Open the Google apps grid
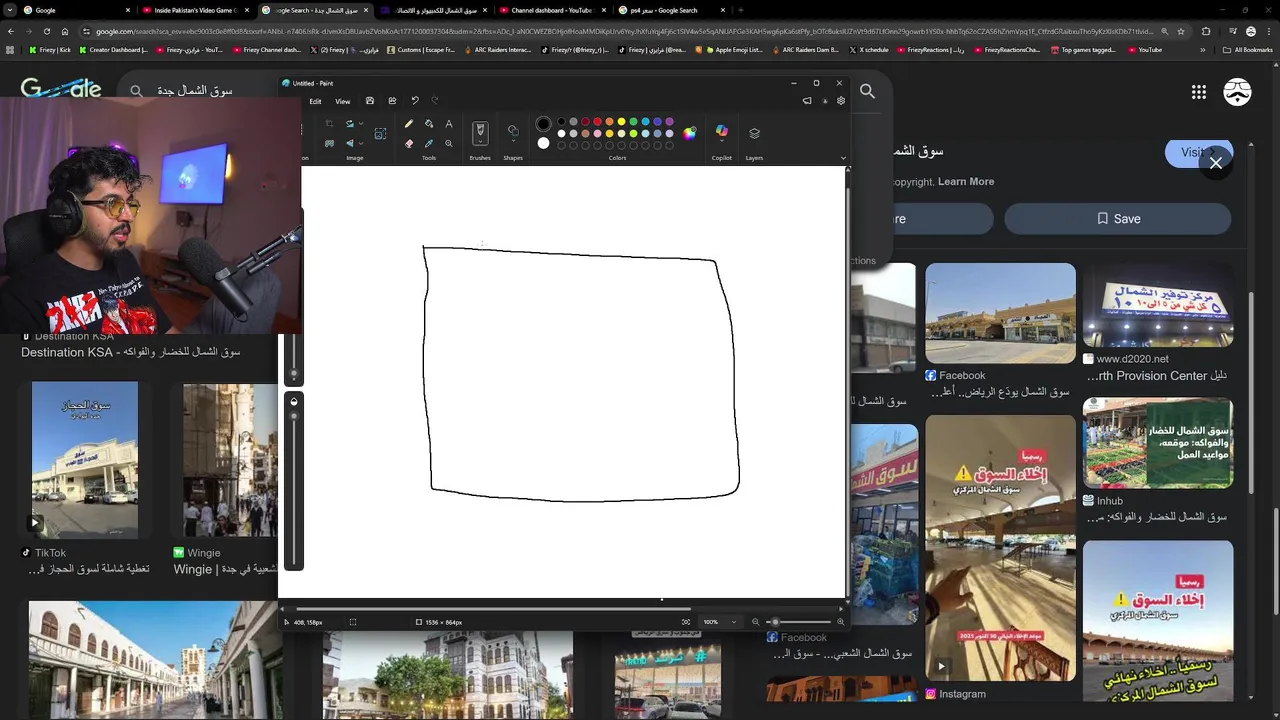The image size is (1280, 720). point(1199,92)
